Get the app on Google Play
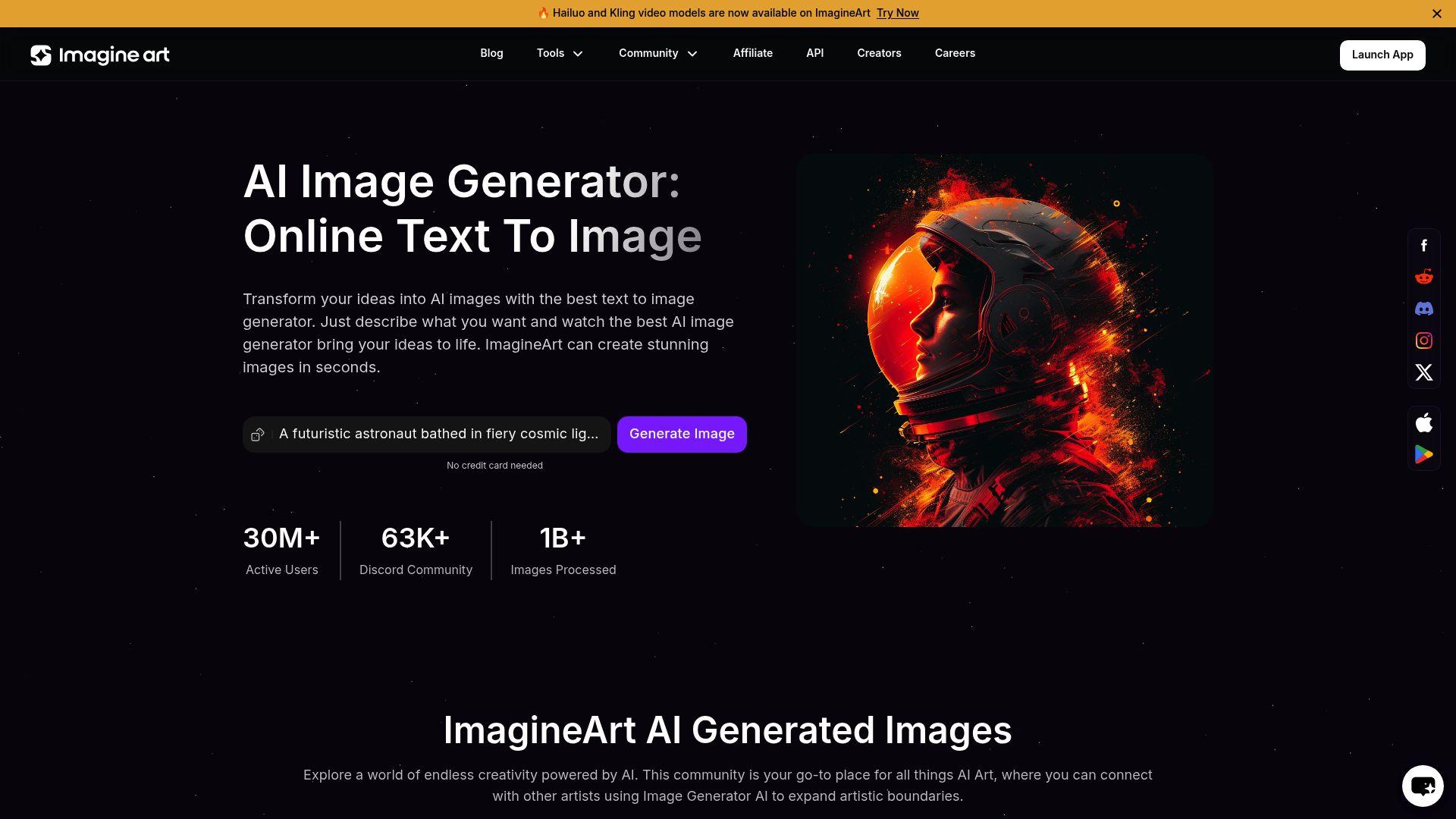The width and height of the screenshot is (1456, 819). (x=1424, y=454)
